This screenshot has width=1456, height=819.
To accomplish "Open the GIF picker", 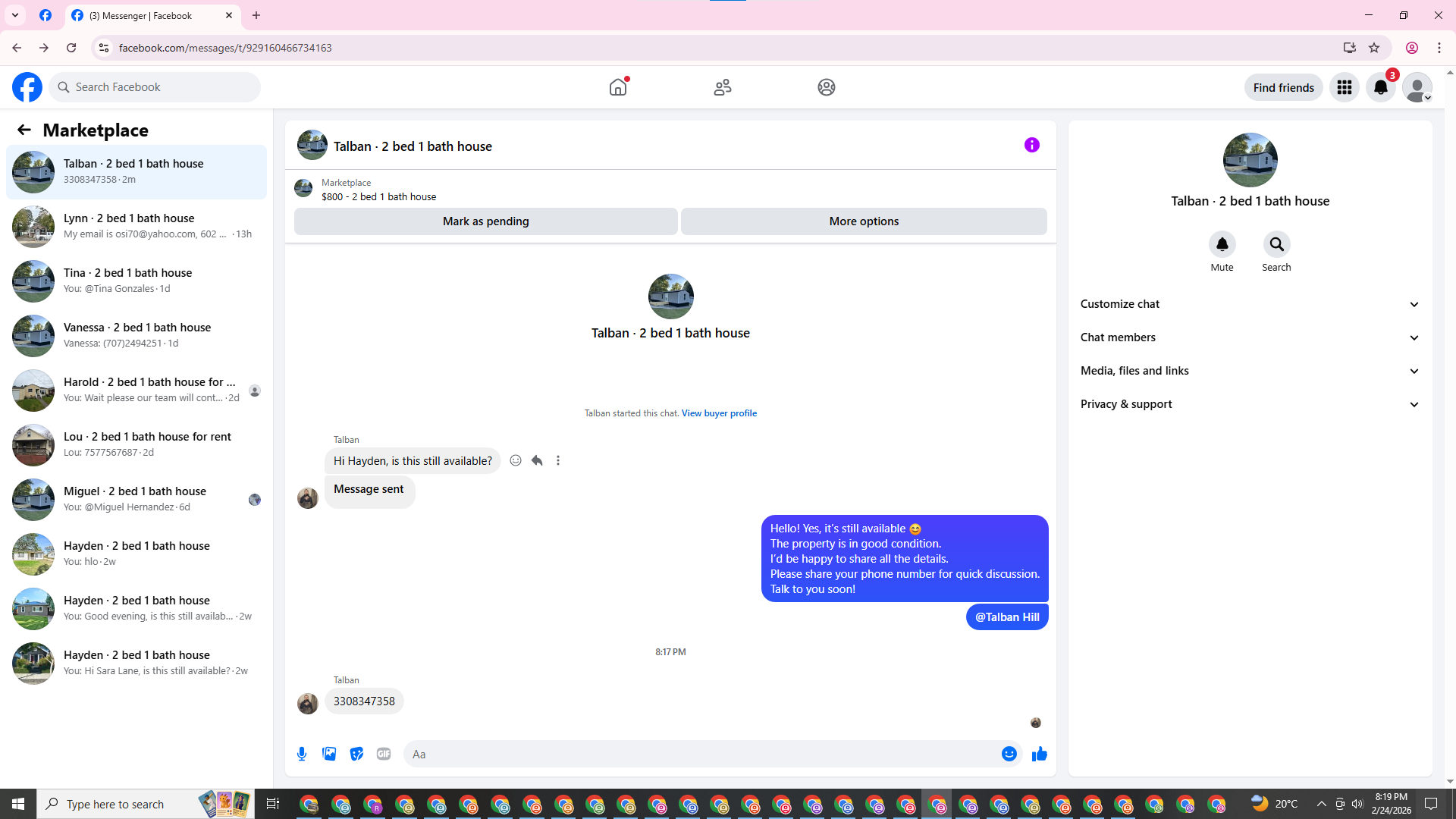I will click(x=384, y=754).
